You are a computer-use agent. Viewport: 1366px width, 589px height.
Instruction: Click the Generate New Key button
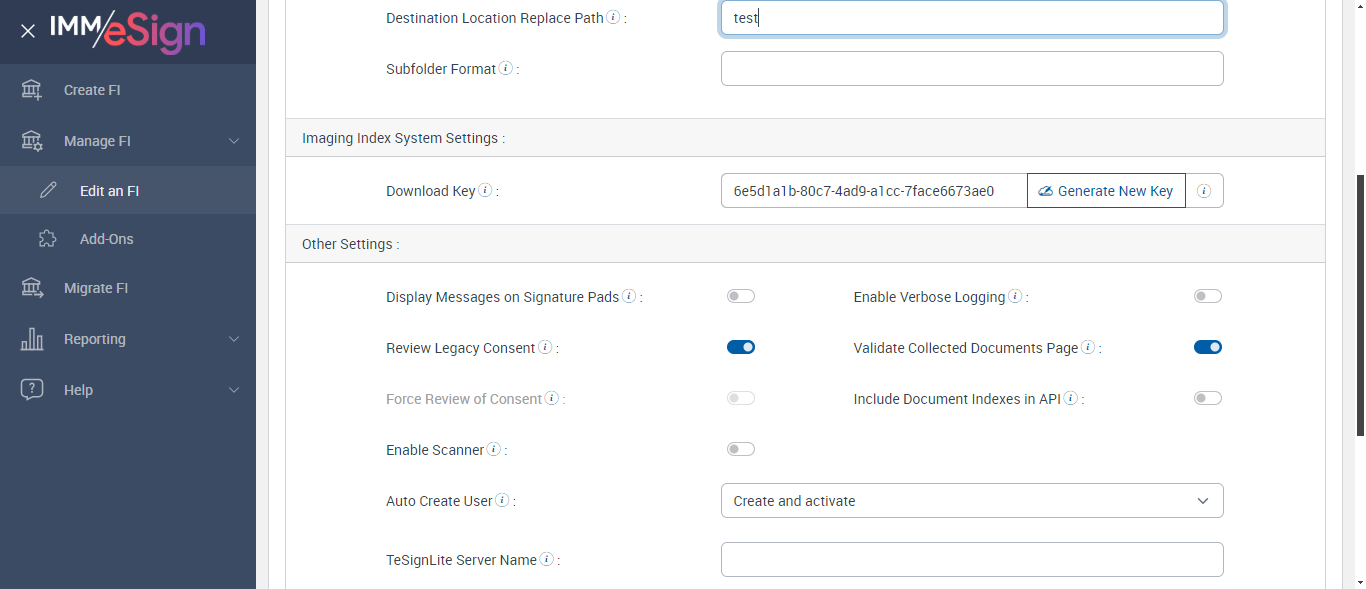click(1106, 191)
